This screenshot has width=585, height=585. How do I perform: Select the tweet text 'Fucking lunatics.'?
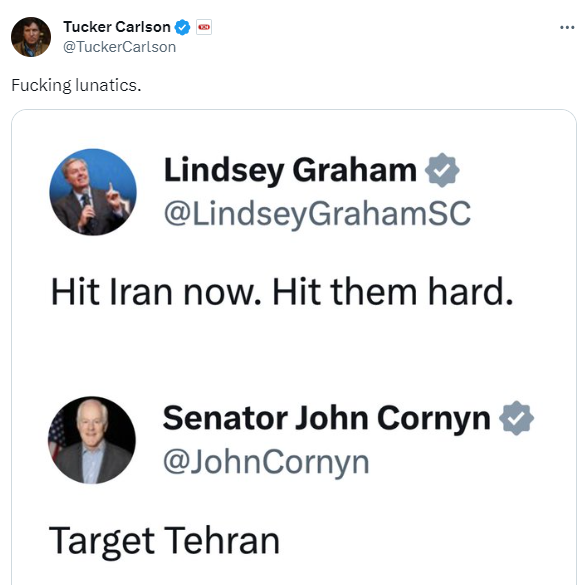point(76,85)
